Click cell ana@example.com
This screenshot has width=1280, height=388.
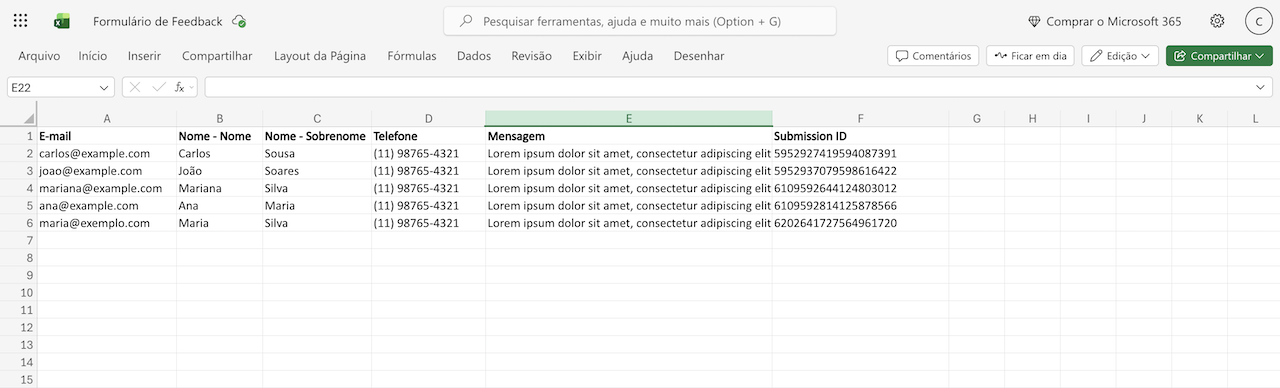pyautogui.click(x=107, y=206)
